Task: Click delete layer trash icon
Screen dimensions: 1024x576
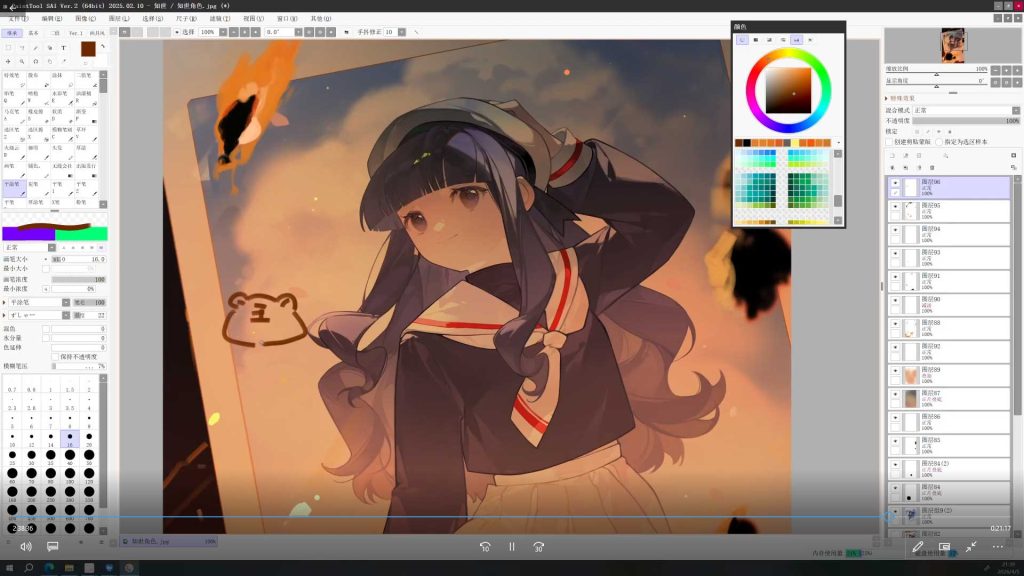Action: click(932, 168)
